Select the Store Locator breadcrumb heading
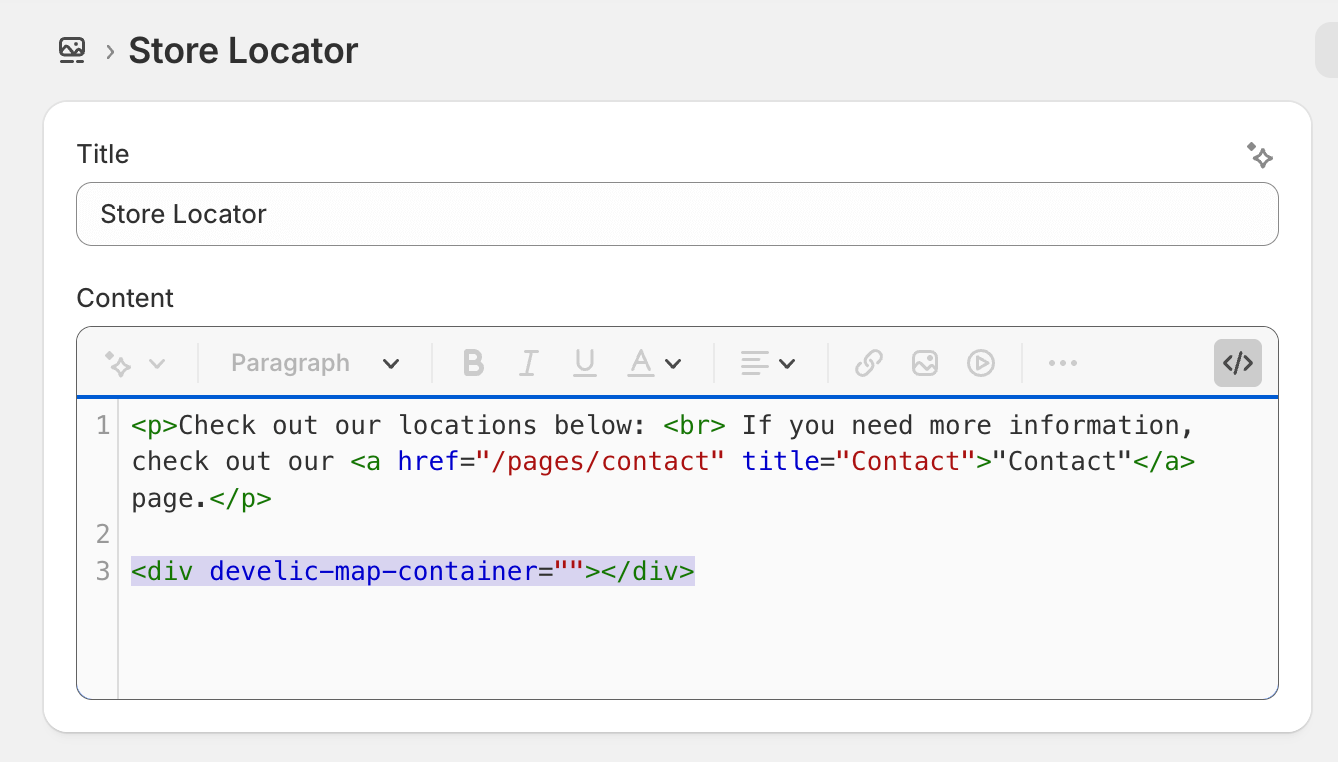 (x=242, y=50)
